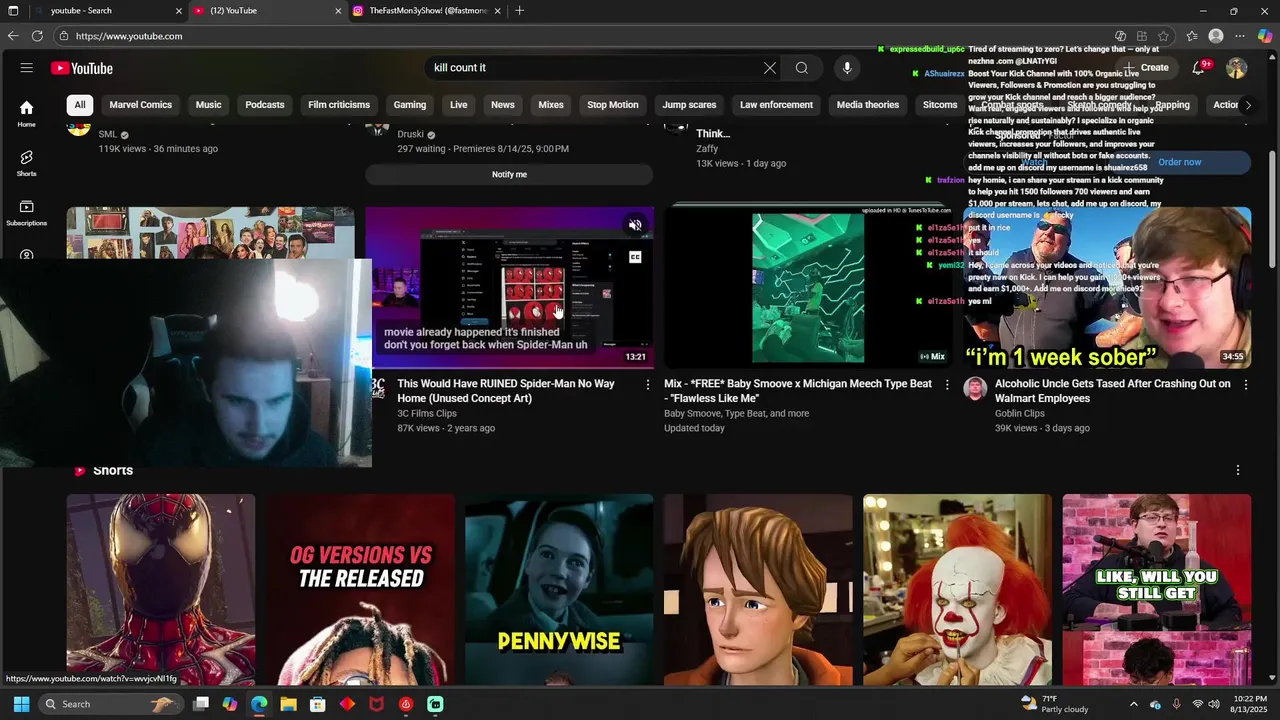
Task: Open the YouTube account avatar menu
Action: point(1237,68)
